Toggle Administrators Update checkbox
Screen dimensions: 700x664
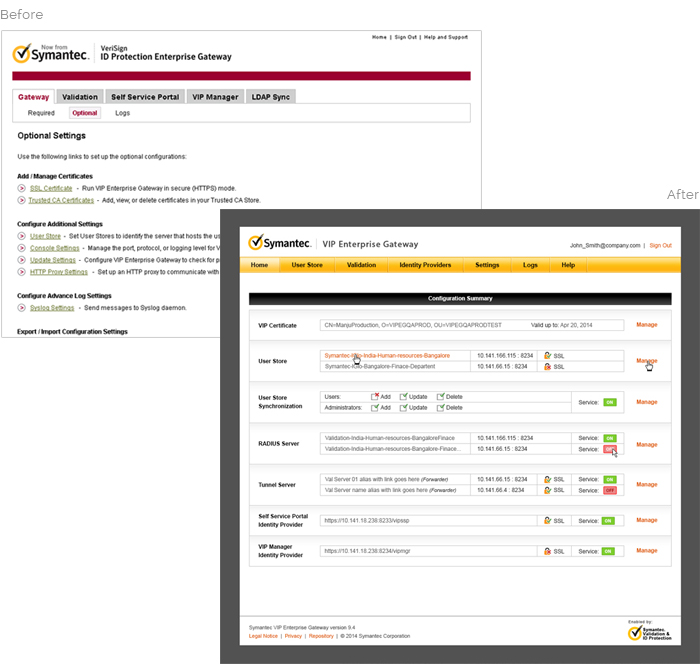point(404,407)
